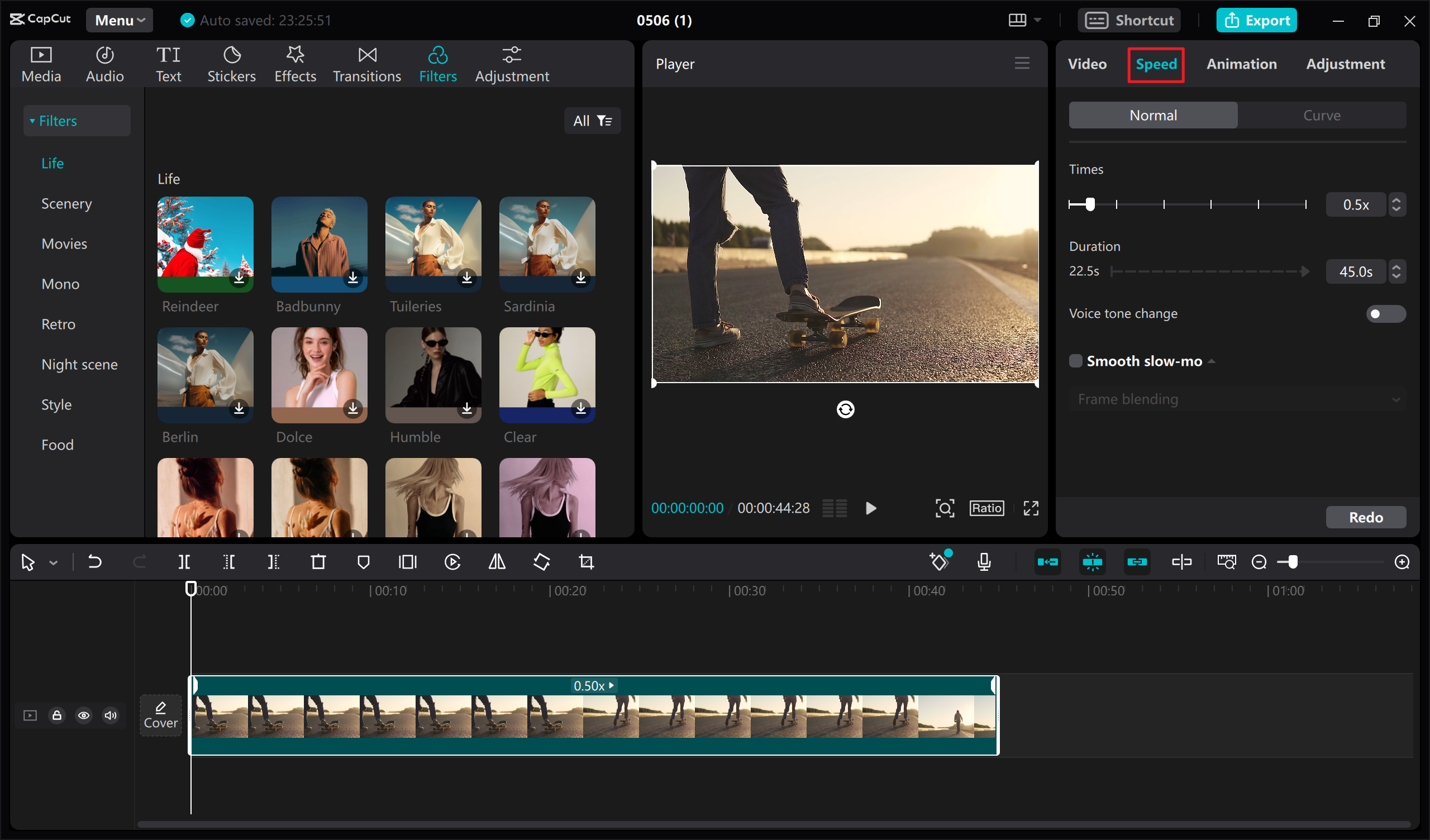Expand the Frame blending dropdown
This screenshot has height=840, width=1430.
tap(1237, 399)
